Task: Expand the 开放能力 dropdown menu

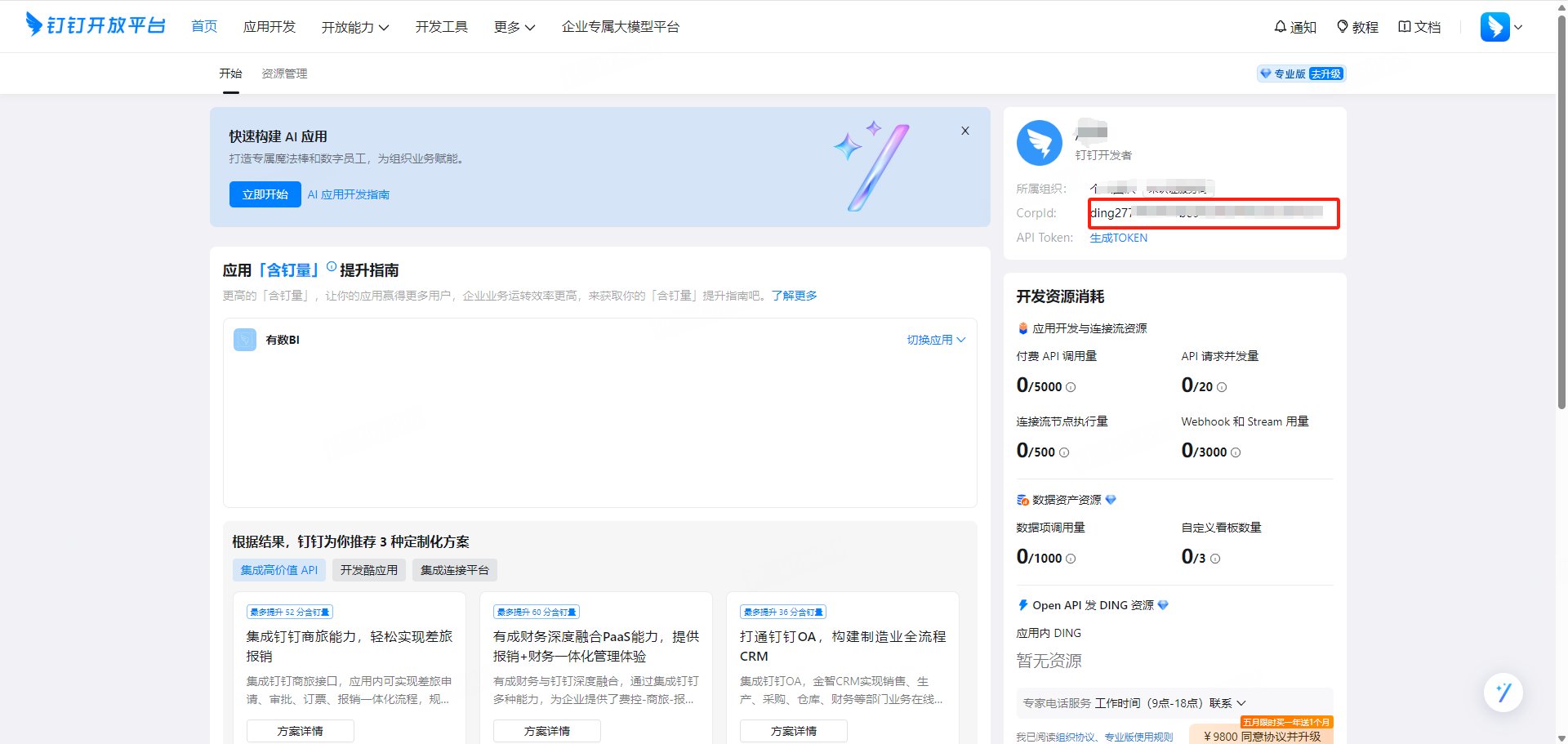Action: coord(354,27)
